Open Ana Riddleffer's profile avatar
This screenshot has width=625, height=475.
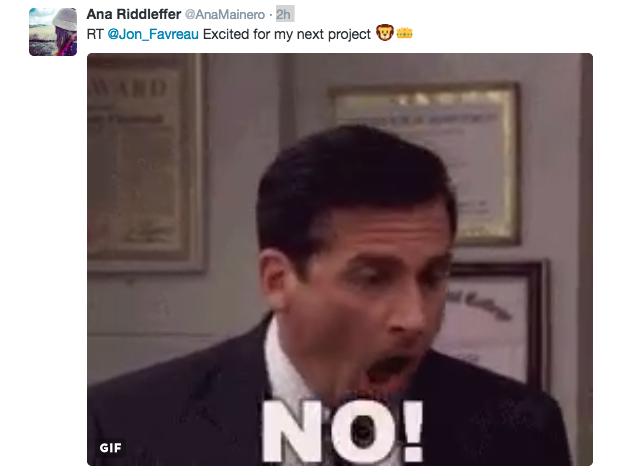click(x=53, y=32)
